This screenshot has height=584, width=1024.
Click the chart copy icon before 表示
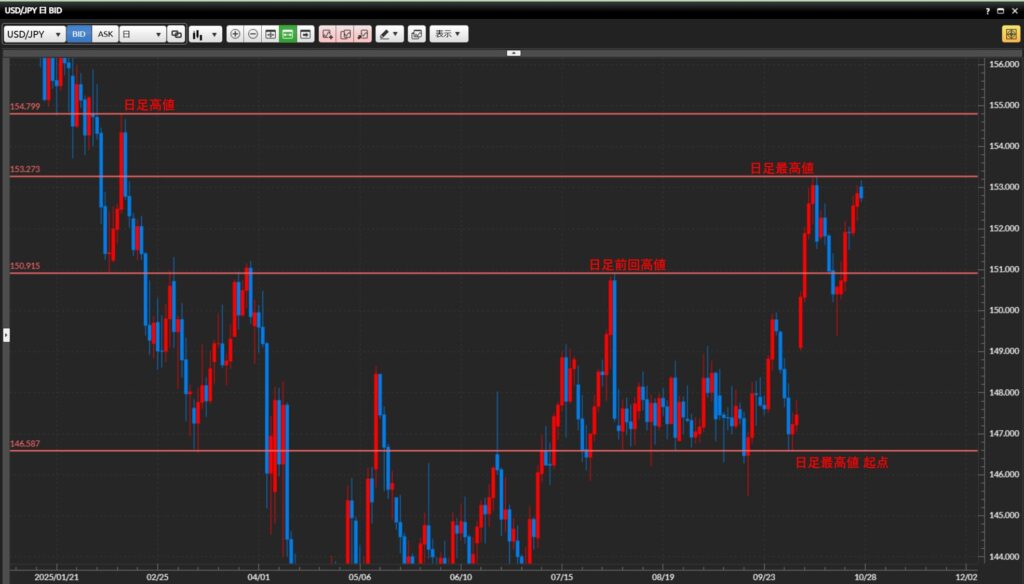pyautogui.click(x=416, y=34)
